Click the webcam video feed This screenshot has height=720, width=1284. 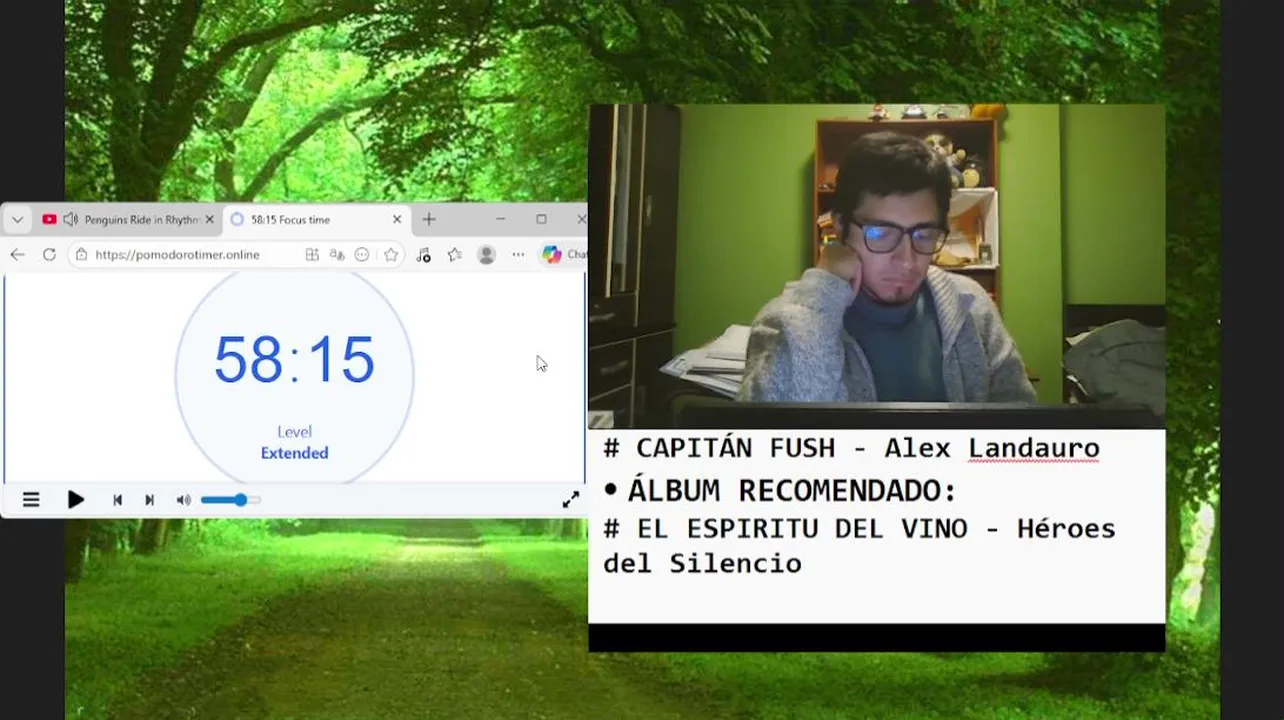tap(877, 266)
